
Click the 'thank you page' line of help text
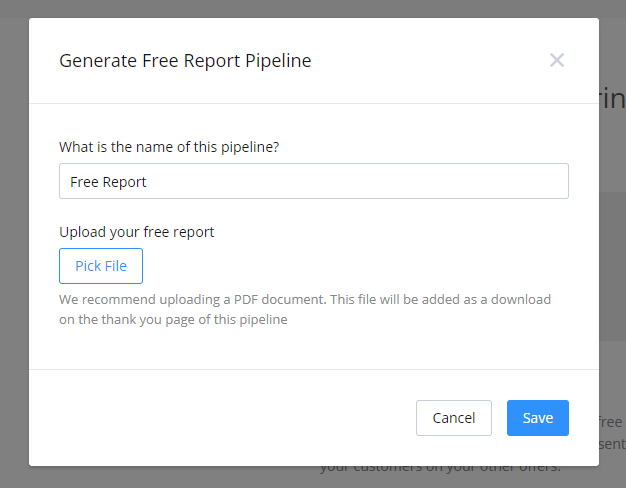pyautogui.click(x=172, y=320)
